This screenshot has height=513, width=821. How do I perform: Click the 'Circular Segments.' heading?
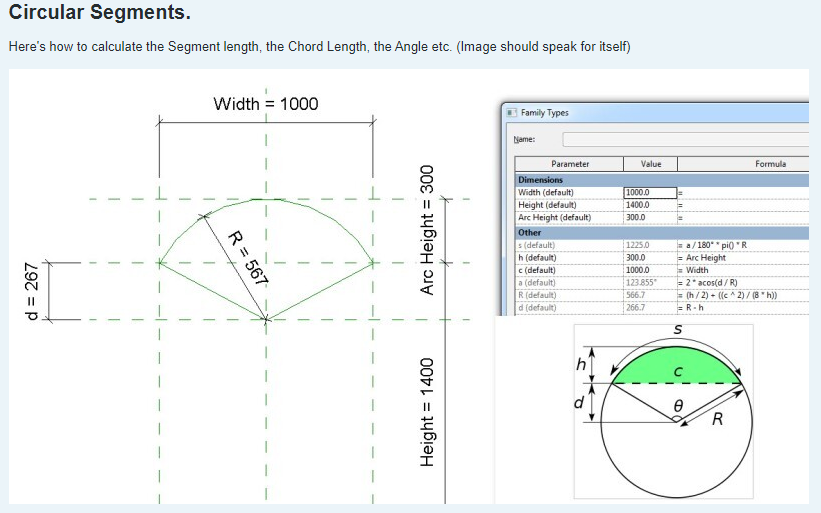tap(99, 12)
